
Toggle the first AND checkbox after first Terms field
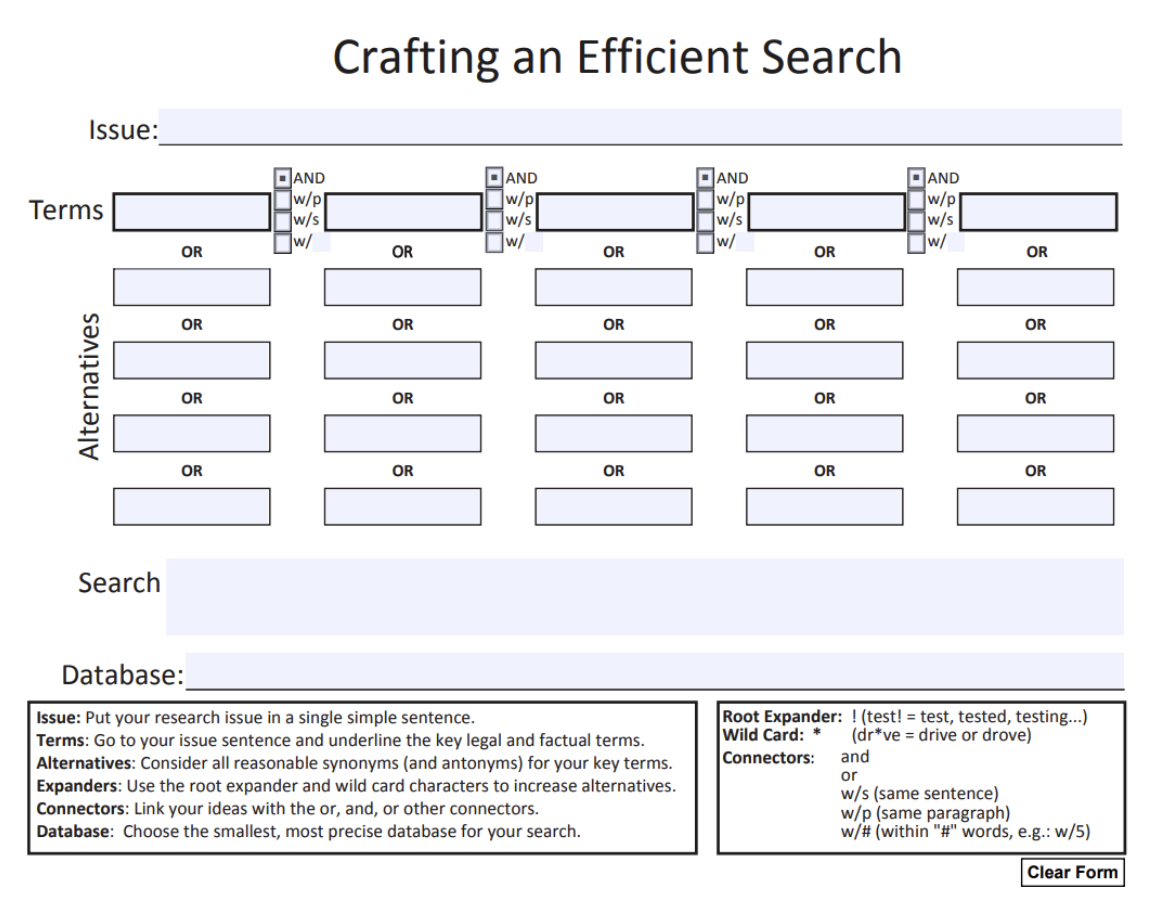click(283, 178)
